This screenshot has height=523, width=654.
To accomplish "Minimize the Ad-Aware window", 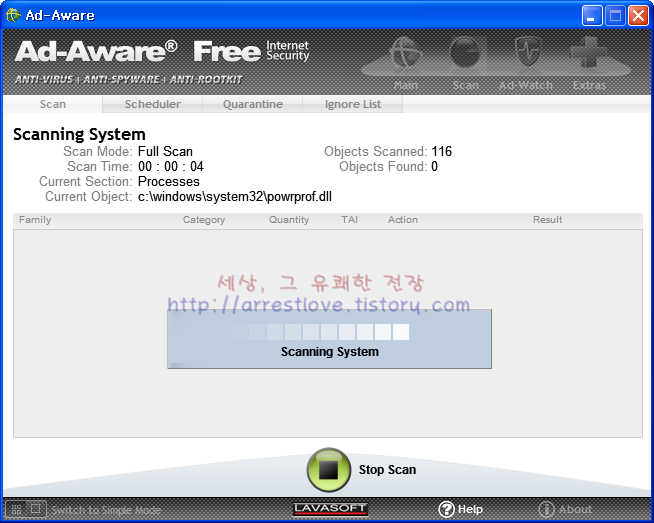I will 591,16.
